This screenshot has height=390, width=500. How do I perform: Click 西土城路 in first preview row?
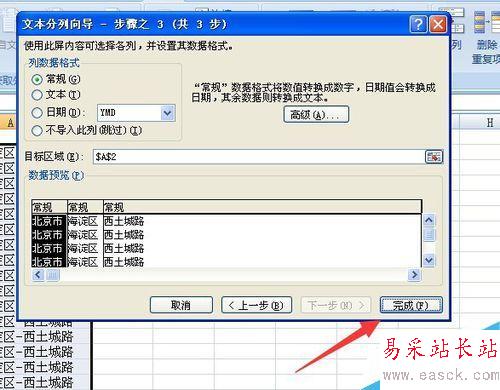[x=124, y=221]
